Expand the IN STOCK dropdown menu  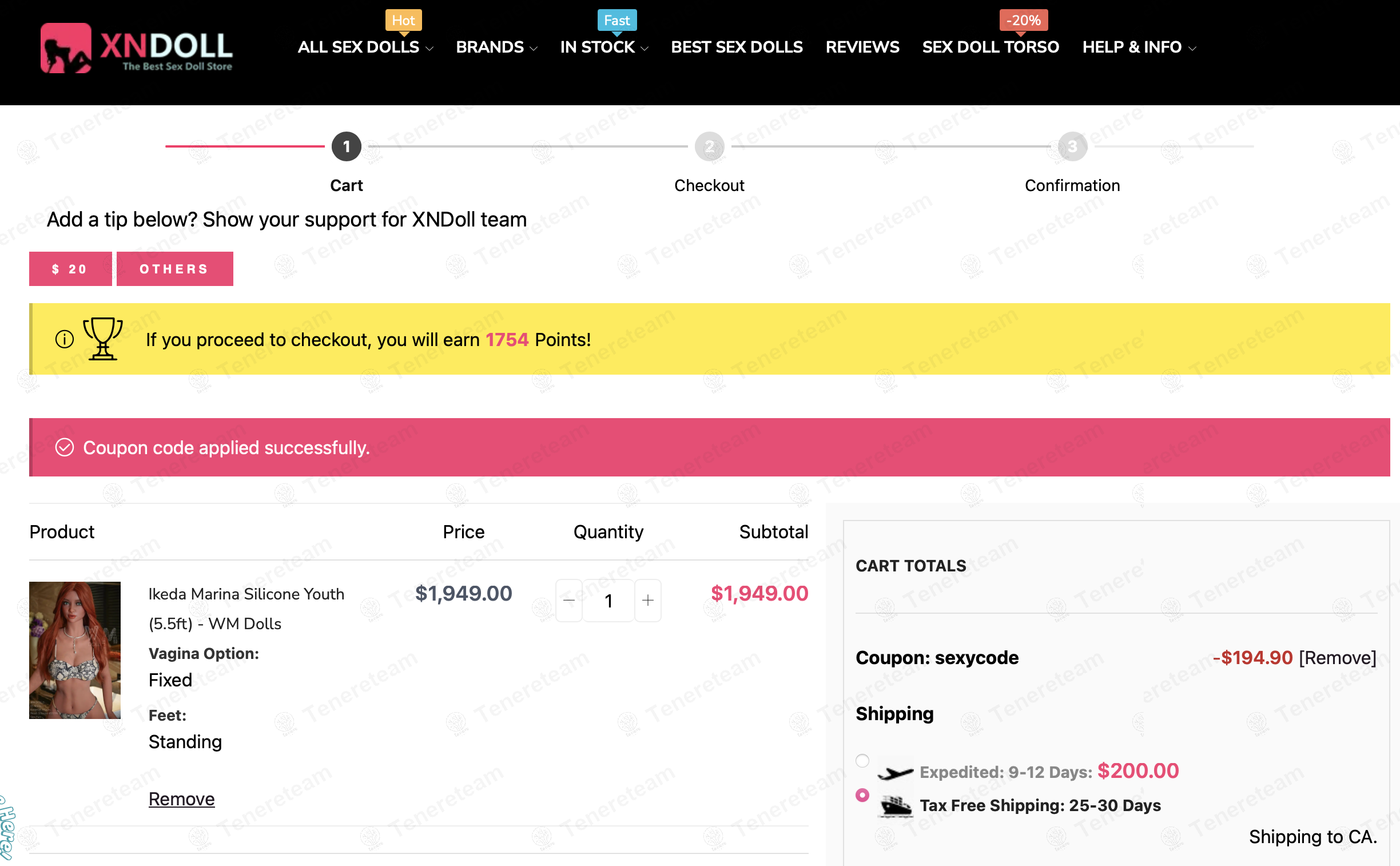pyautogui.click(x=604, y=47)
